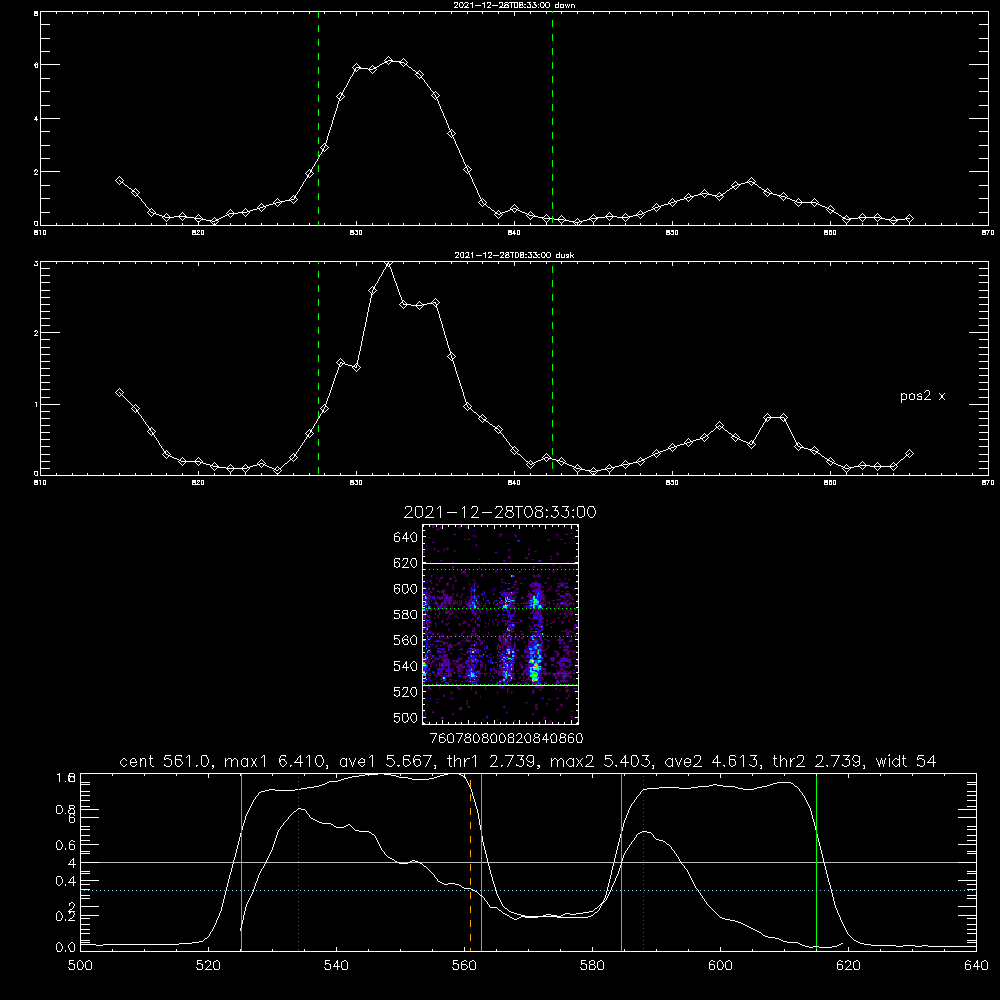Click the 'pos2 x' label in dusk plot

click(x=922, y=396)
